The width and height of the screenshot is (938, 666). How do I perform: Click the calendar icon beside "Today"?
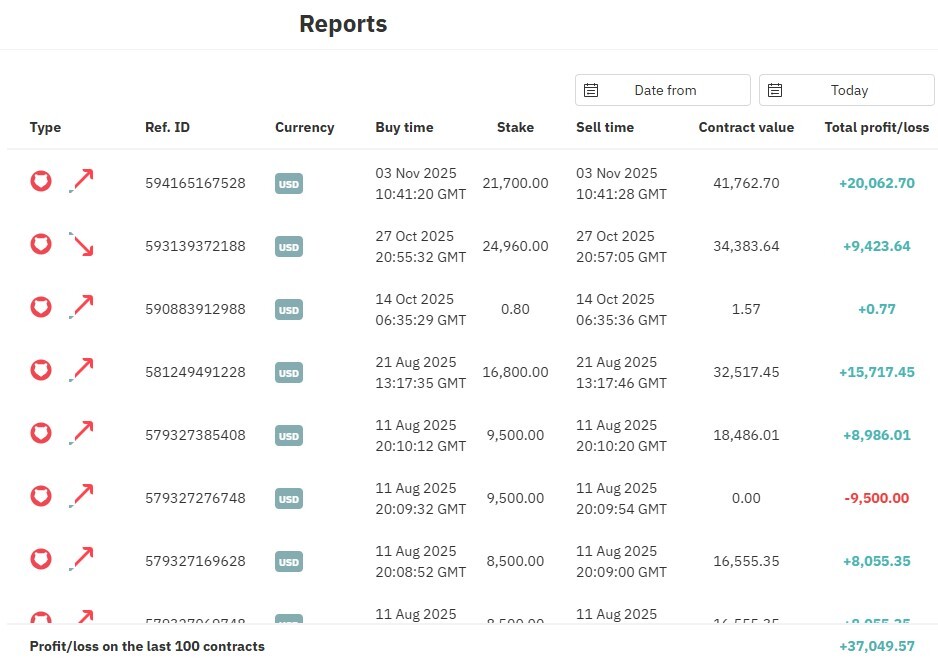click(x=775, y=89)
